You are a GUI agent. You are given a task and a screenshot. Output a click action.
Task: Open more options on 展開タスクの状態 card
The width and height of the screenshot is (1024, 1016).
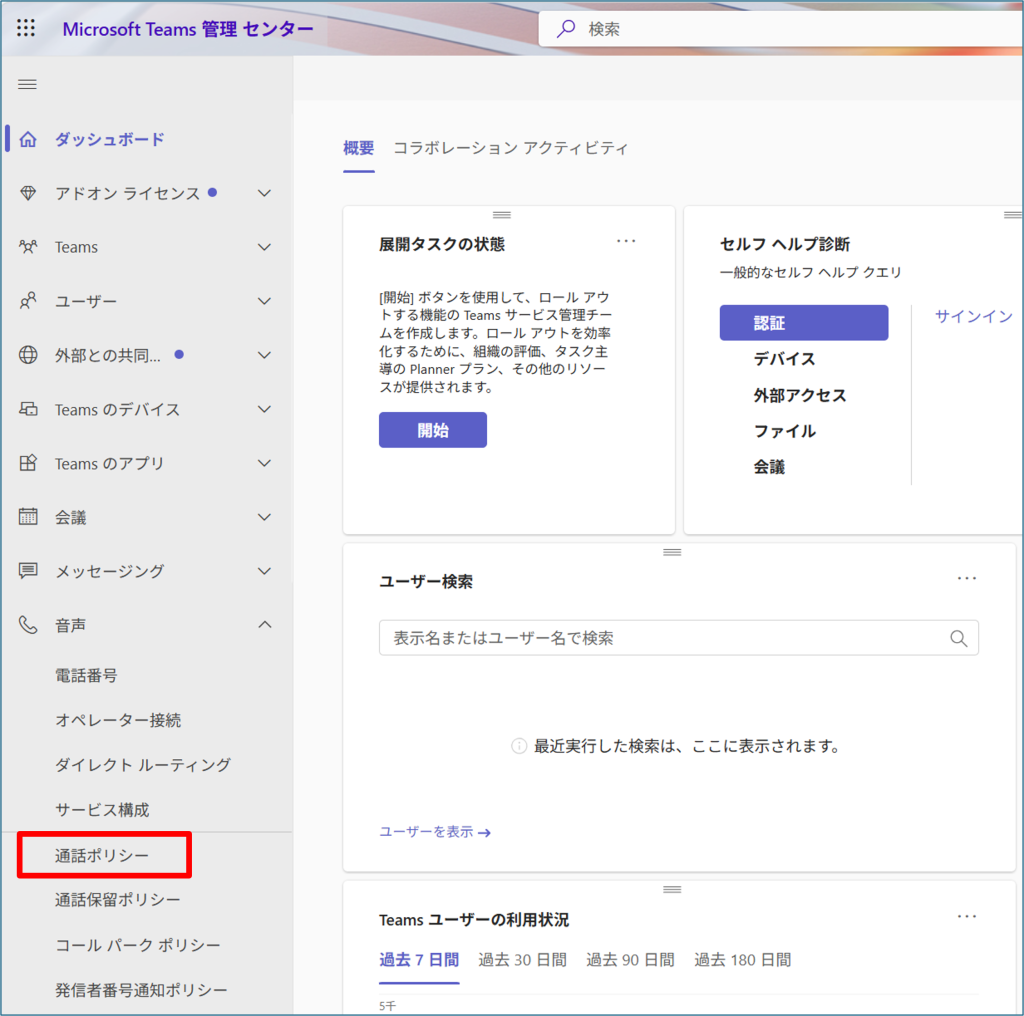[x=626, y=241]
